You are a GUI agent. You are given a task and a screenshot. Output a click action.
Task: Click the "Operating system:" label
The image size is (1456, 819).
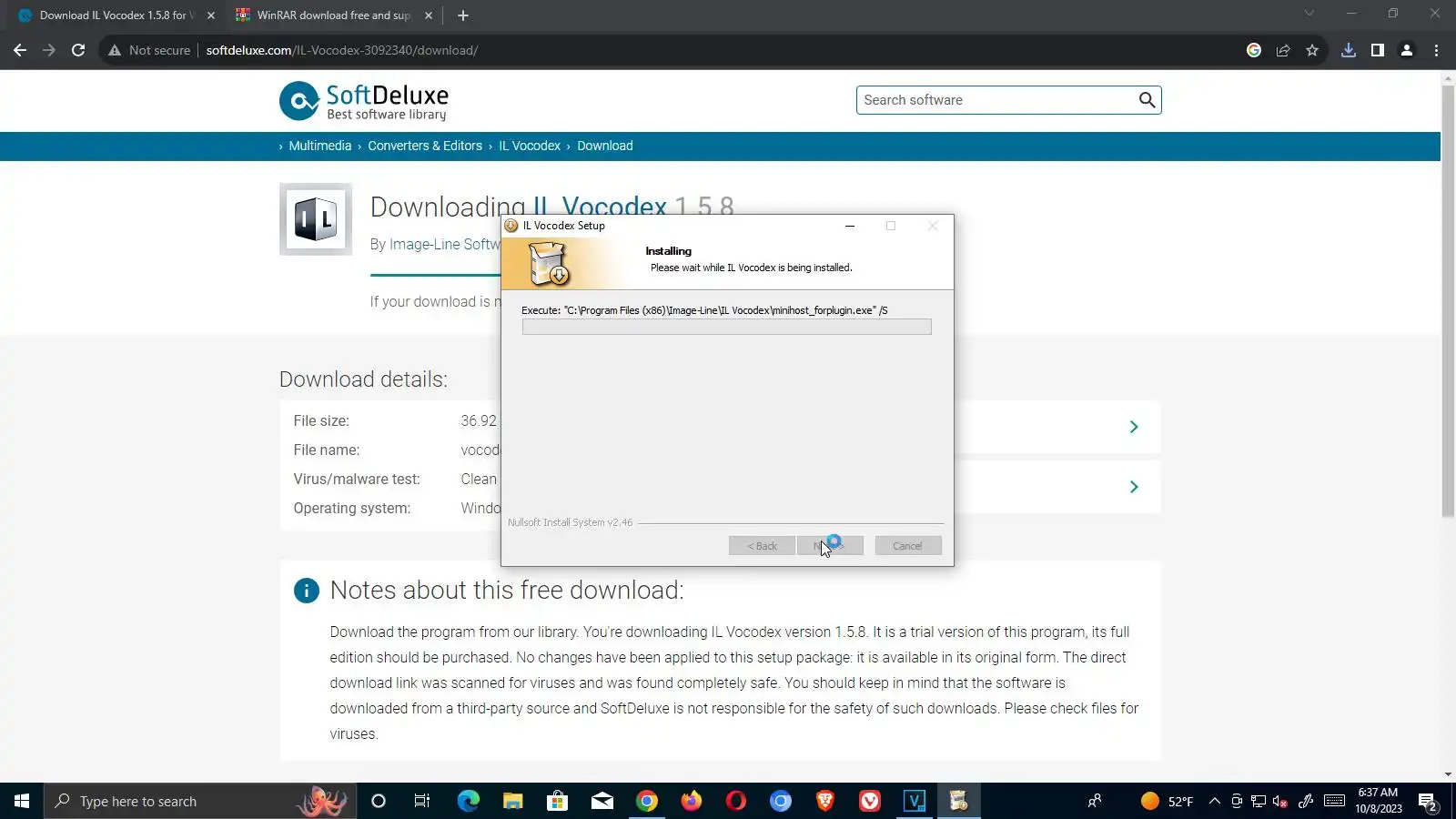tap(352, 508)
